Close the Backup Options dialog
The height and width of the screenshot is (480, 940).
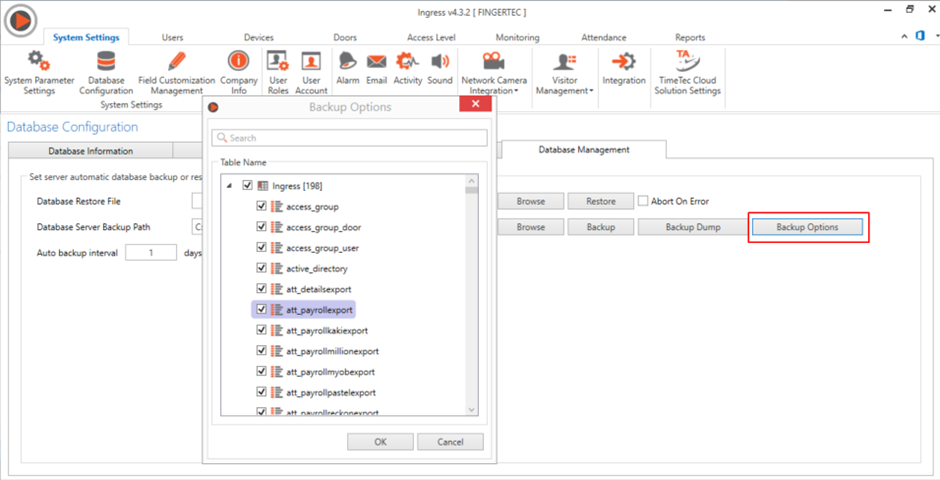pos(475,104)
